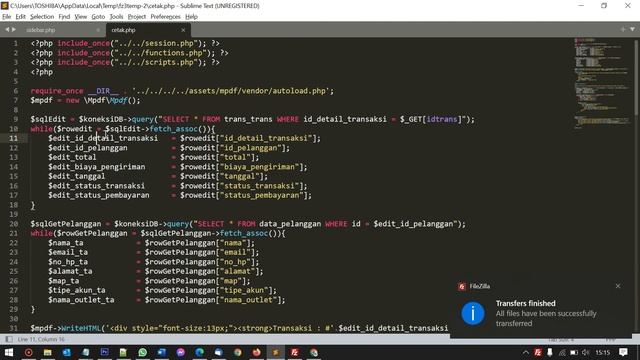640x360 pixels.
Task: Toggle the side bar from status bar icon
Action: click(9, 339)
